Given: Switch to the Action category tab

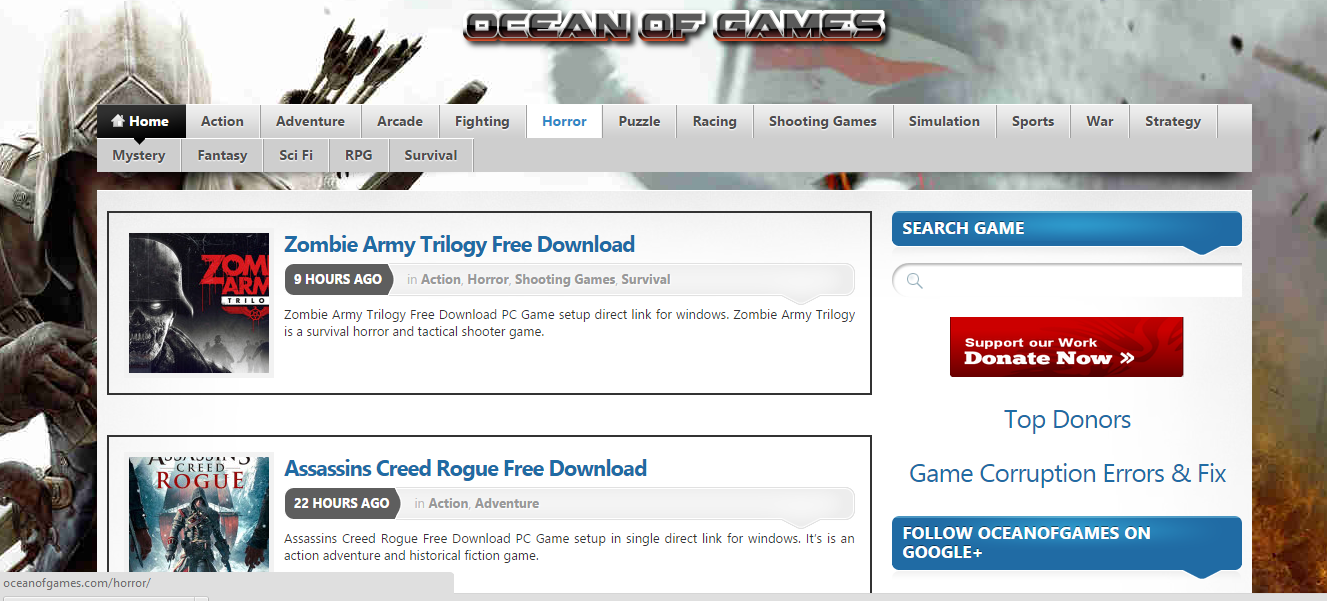Looking at the screenshot, I should pyautogui.click(x=222, y=120).
